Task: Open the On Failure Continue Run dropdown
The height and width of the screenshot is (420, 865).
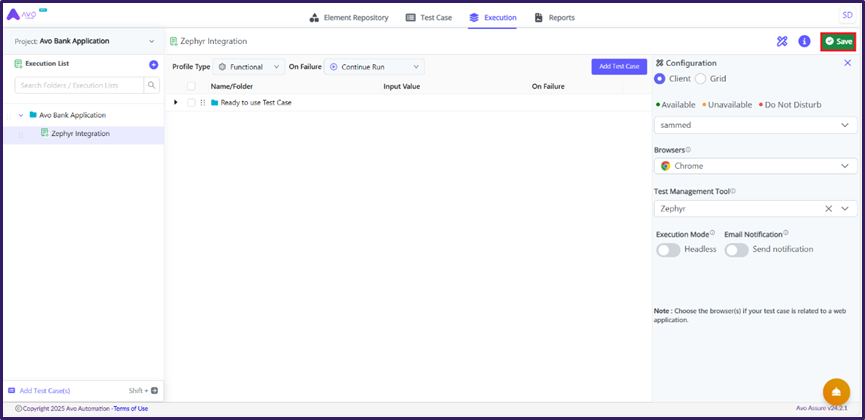Action: pyautogui.click(x=375, y=67)
